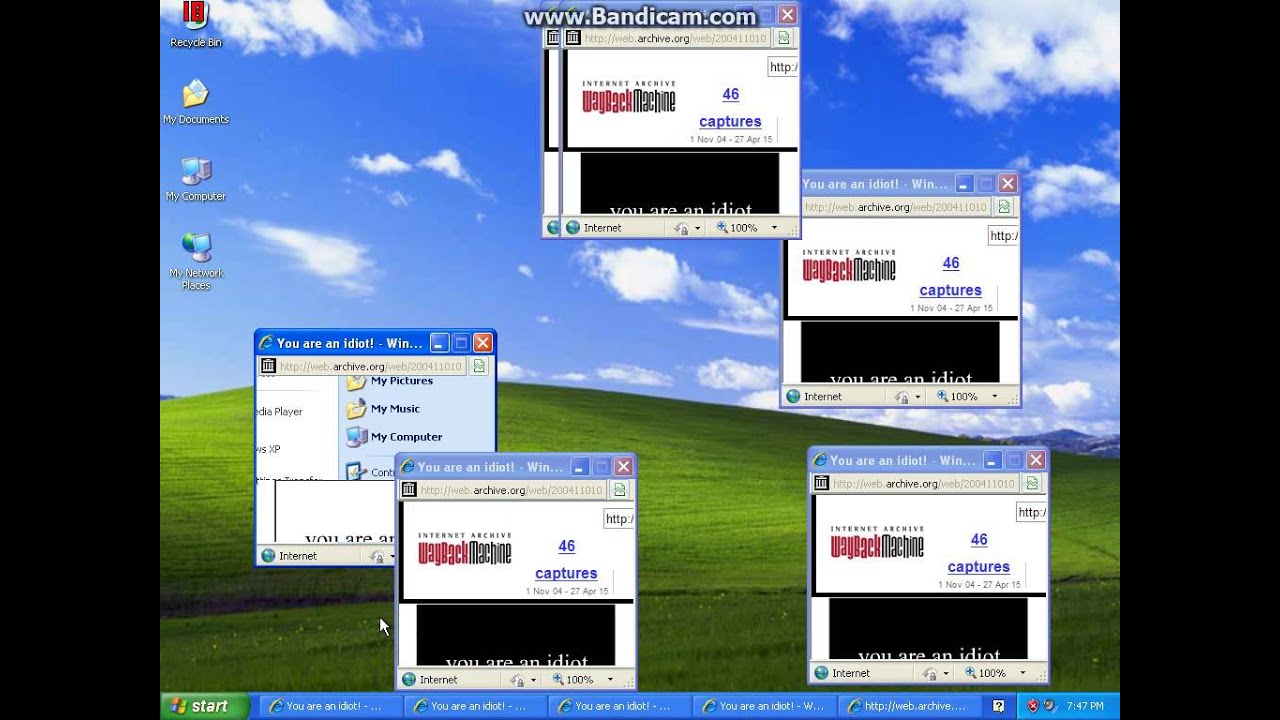
Task: Toggle Compatibility View in the upper-right popup
Action: pyautogui.click(x=1003, y=207)
